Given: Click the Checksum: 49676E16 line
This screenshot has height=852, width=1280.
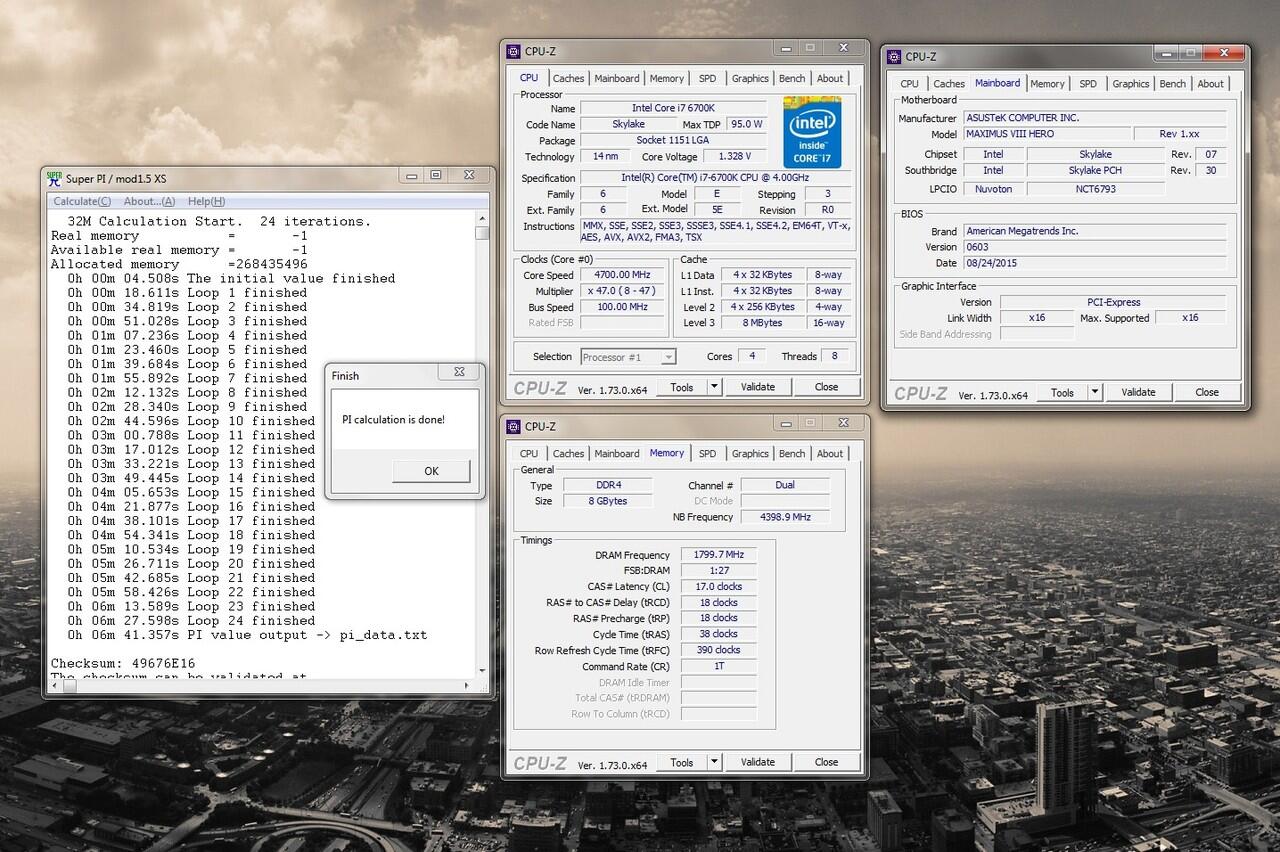Looking at the screenshot, I should point(123,663).
